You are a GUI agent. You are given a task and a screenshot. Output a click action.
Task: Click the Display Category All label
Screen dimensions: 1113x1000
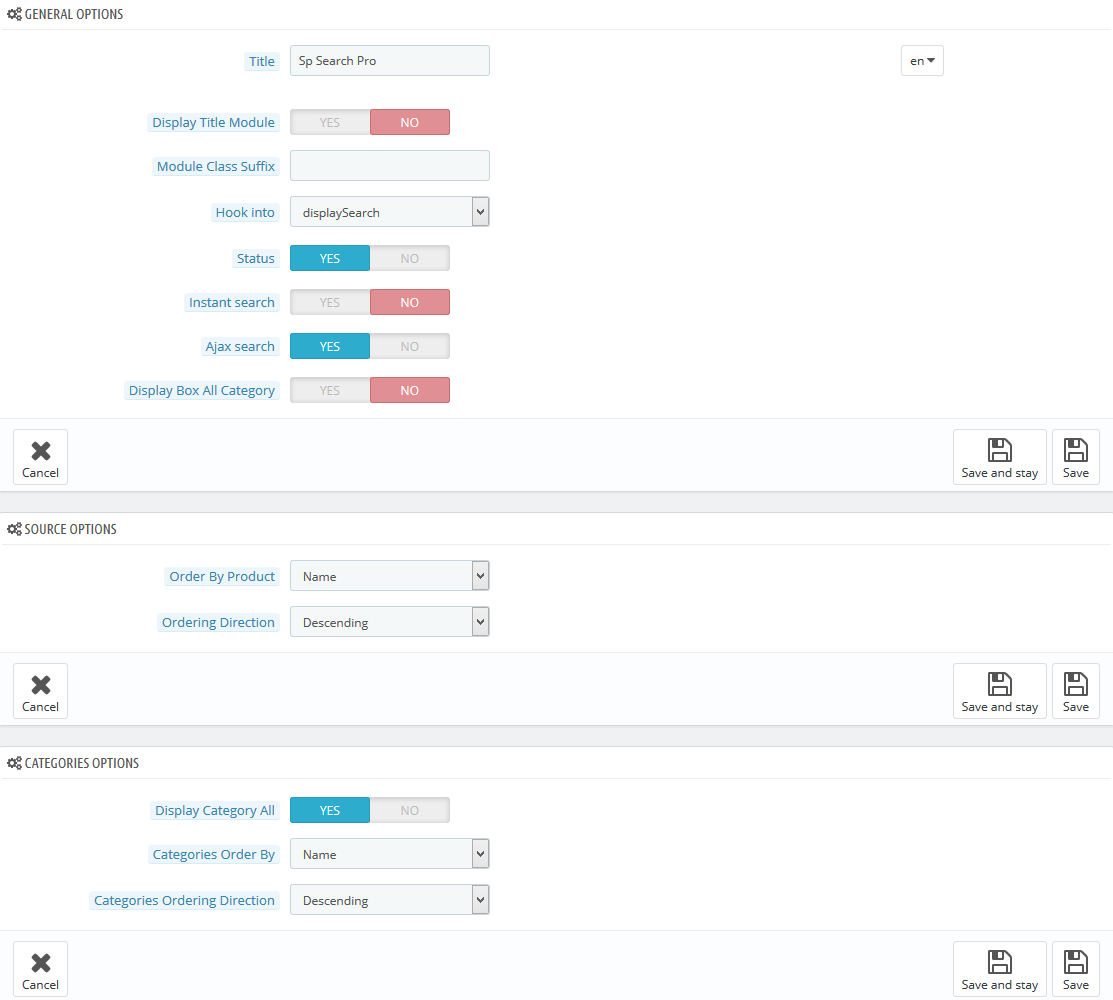tap(214, 811)
